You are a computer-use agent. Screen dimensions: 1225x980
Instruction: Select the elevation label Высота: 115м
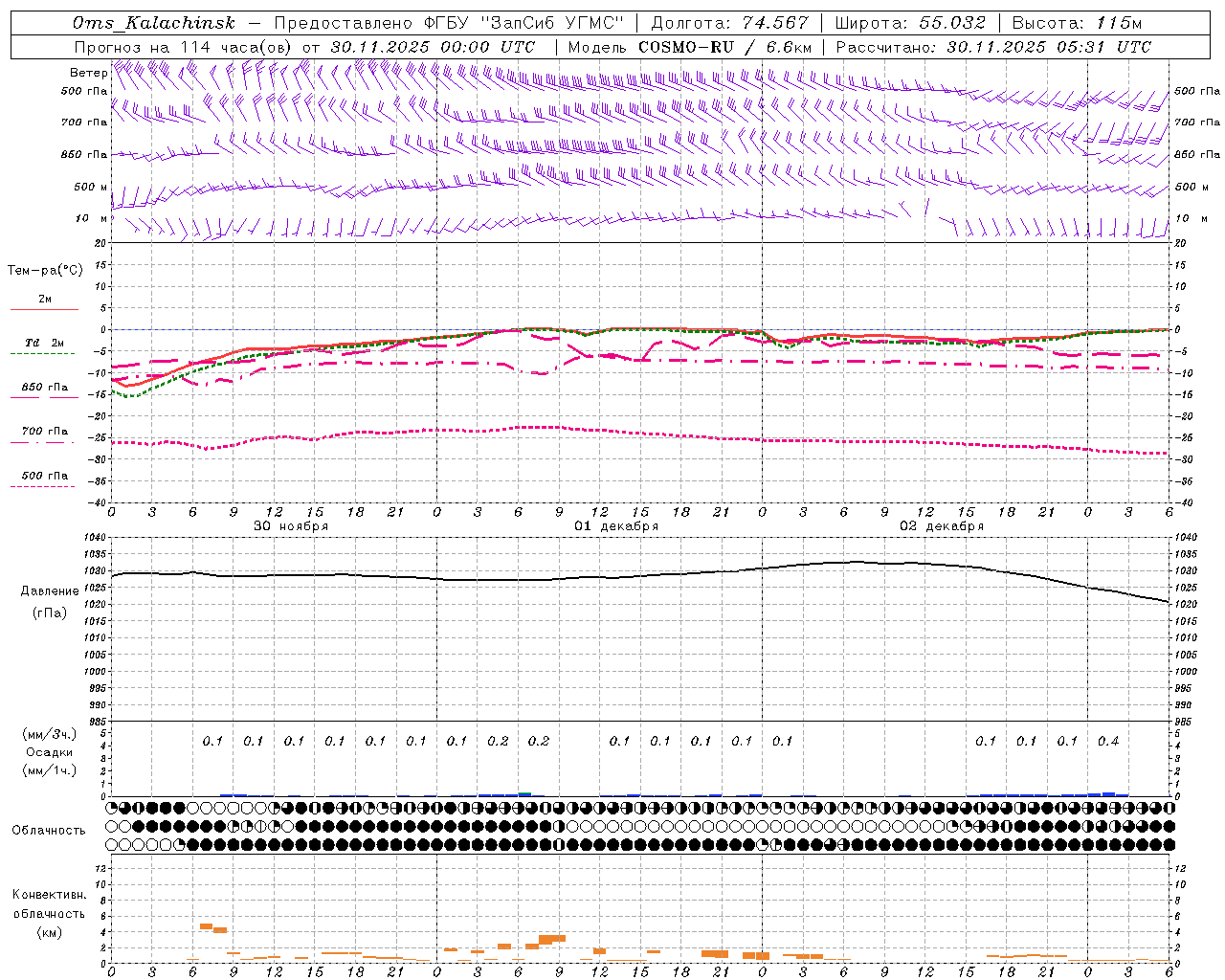coord(1077,23)
